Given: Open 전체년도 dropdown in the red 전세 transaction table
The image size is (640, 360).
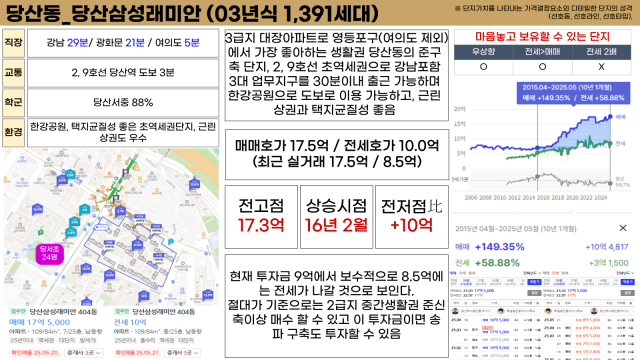Looking at the screenshot, I should point(625,273).
